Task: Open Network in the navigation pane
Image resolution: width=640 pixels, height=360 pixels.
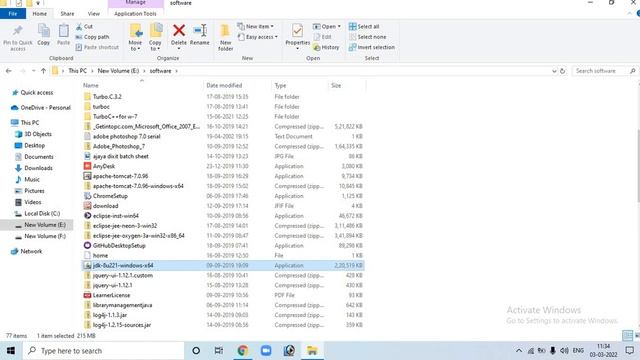Action: (31, 251)
